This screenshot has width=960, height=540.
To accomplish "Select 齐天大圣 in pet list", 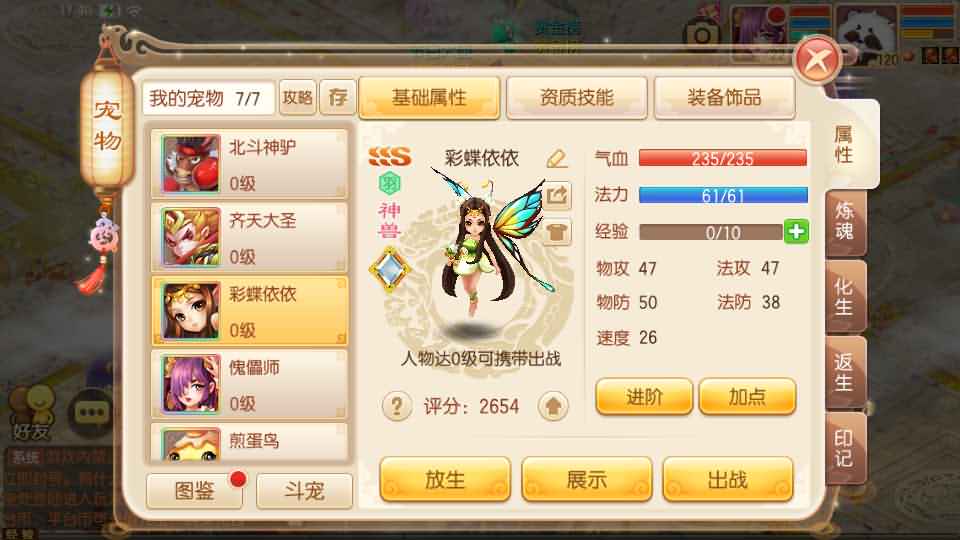I will (x=249, y=238).
